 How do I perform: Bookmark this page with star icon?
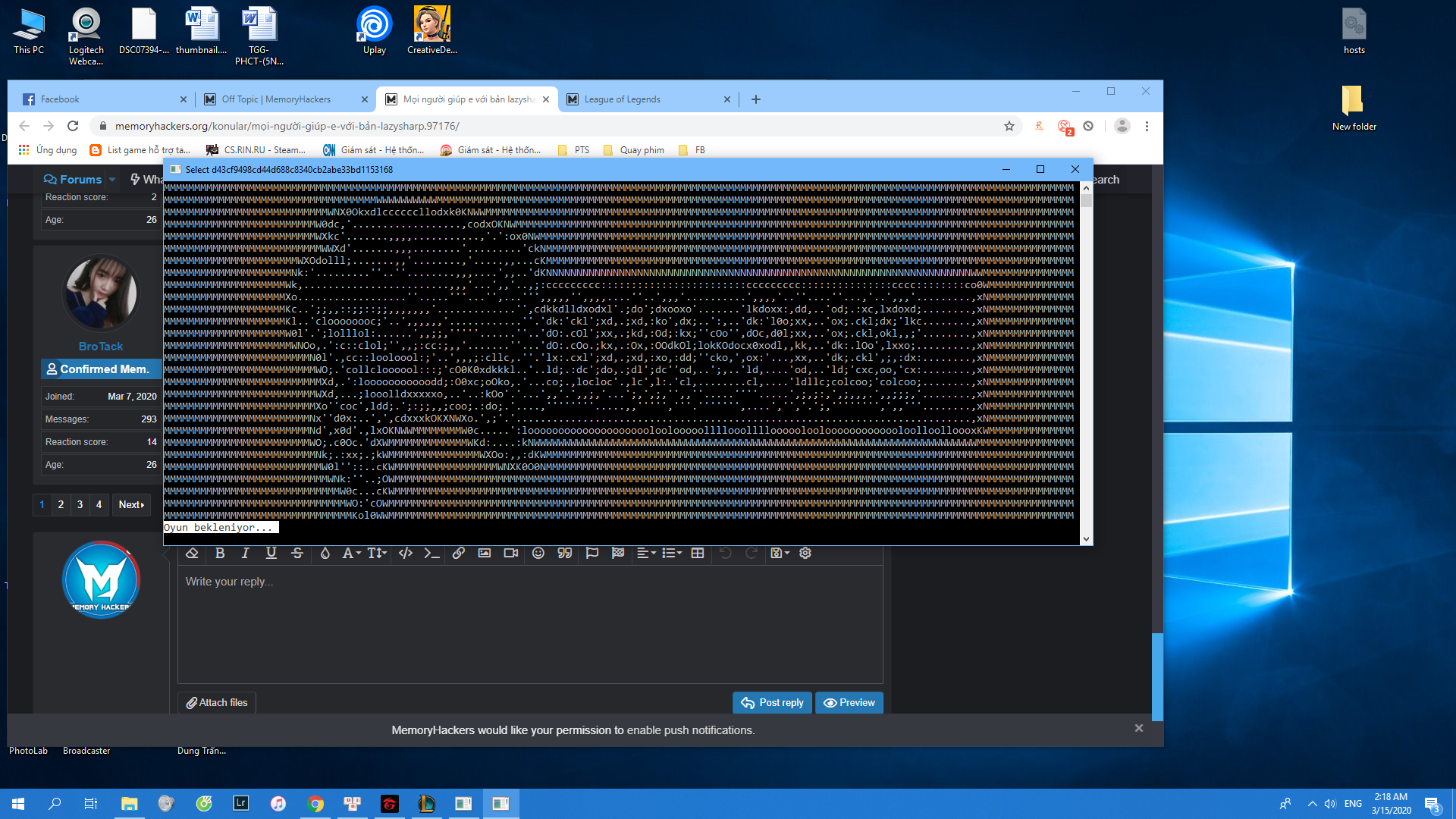1009,126
